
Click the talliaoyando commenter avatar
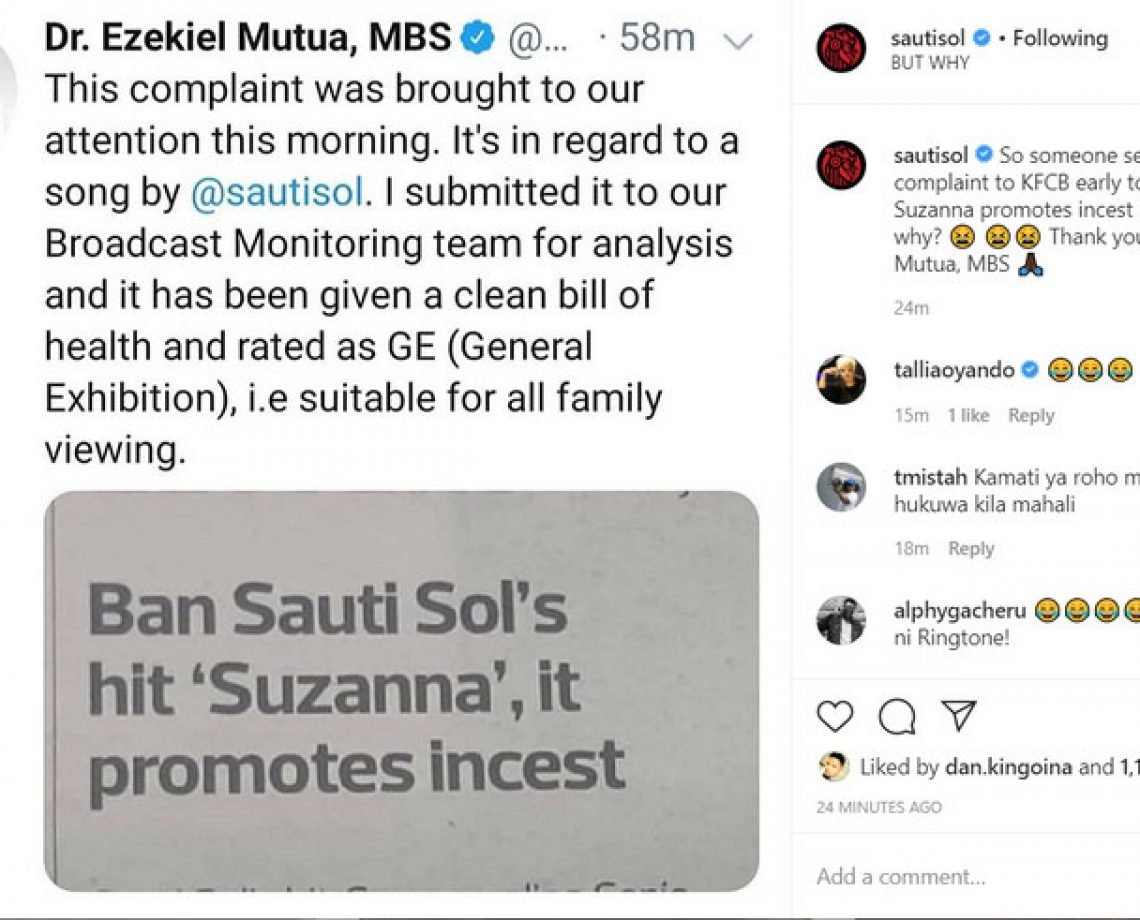point(840,380)
